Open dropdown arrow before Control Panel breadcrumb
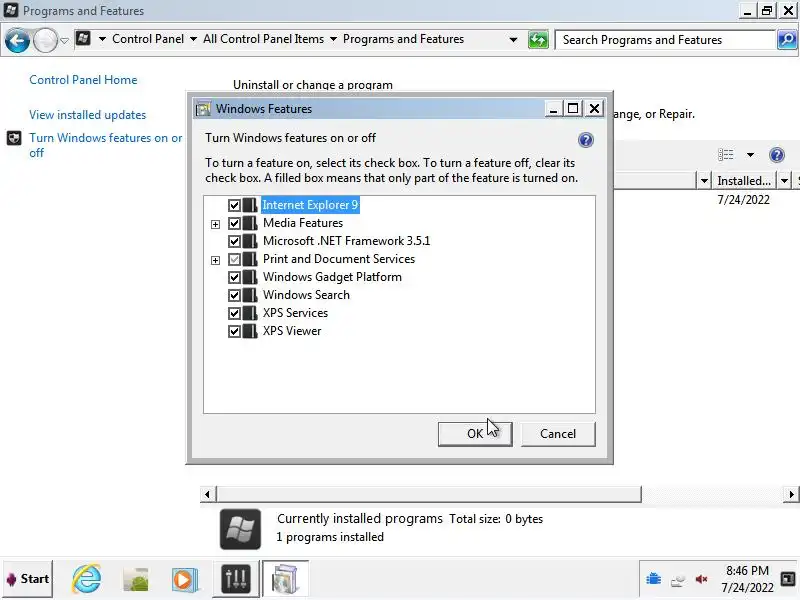Viewport: 800px width, 600px height. pos(102,39)
